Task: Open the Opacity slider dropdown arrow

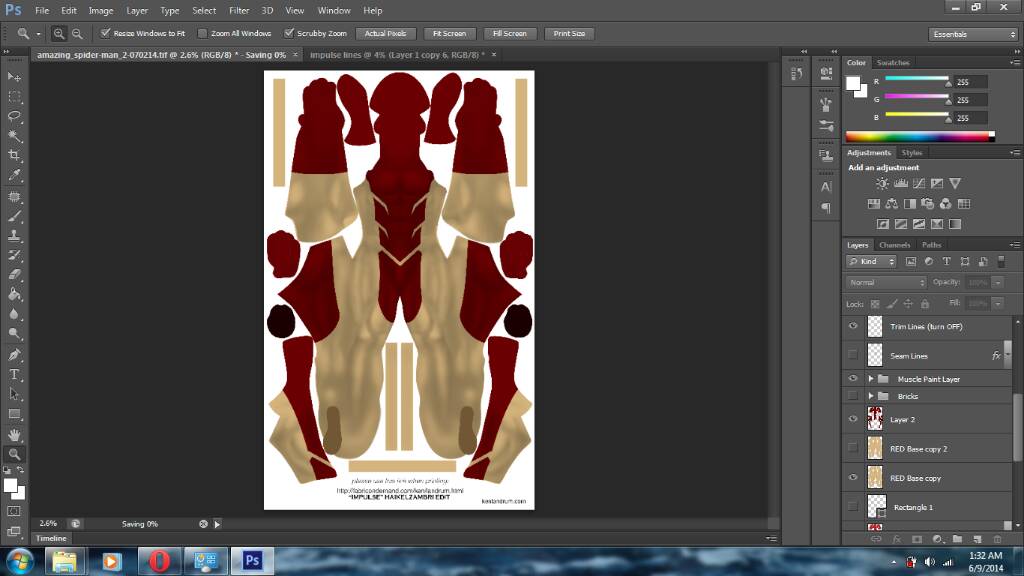Action: pyautogui.click(x=997, y=282)
